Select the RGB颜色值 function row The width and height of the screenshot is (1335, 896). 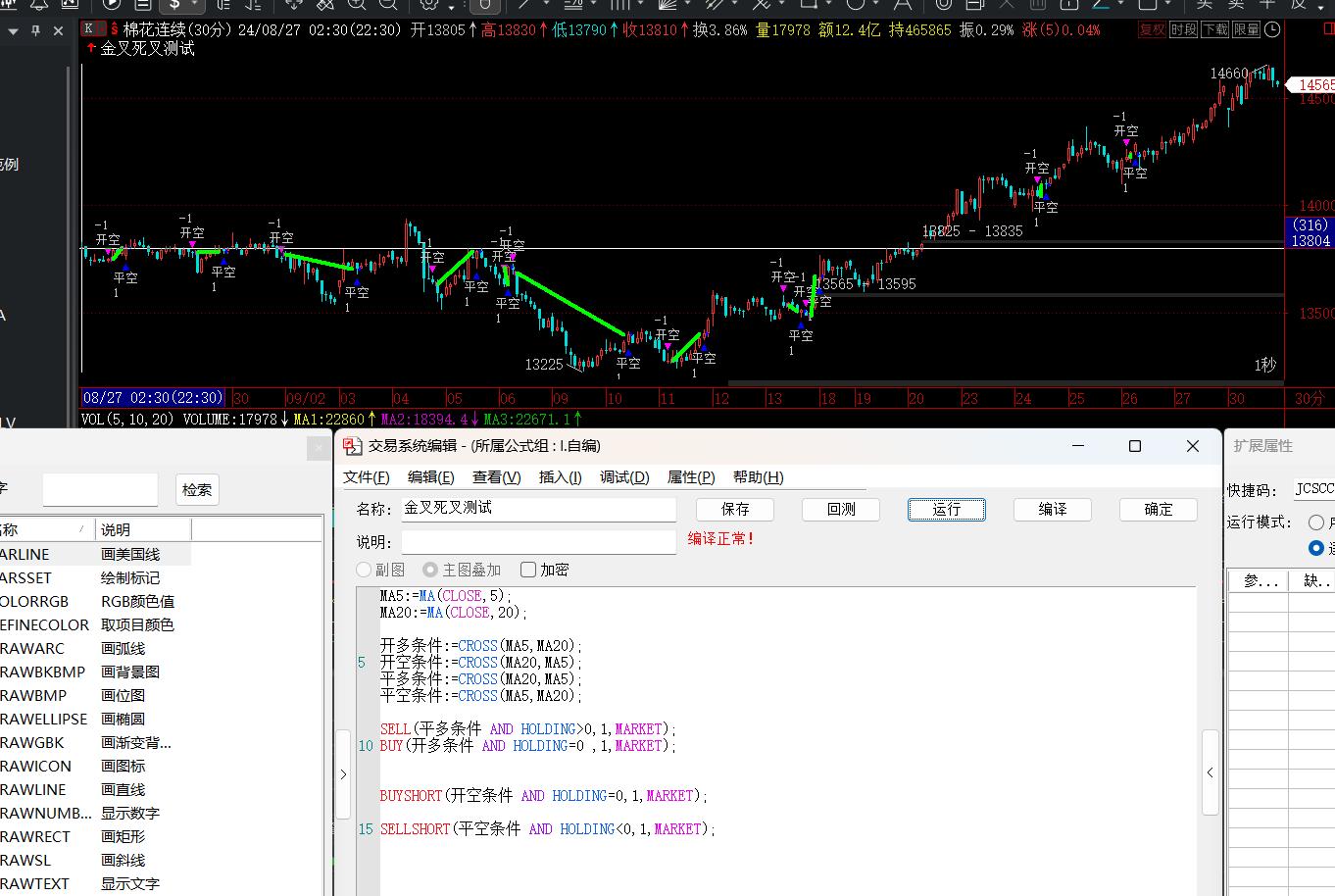(x=95, y=602)
